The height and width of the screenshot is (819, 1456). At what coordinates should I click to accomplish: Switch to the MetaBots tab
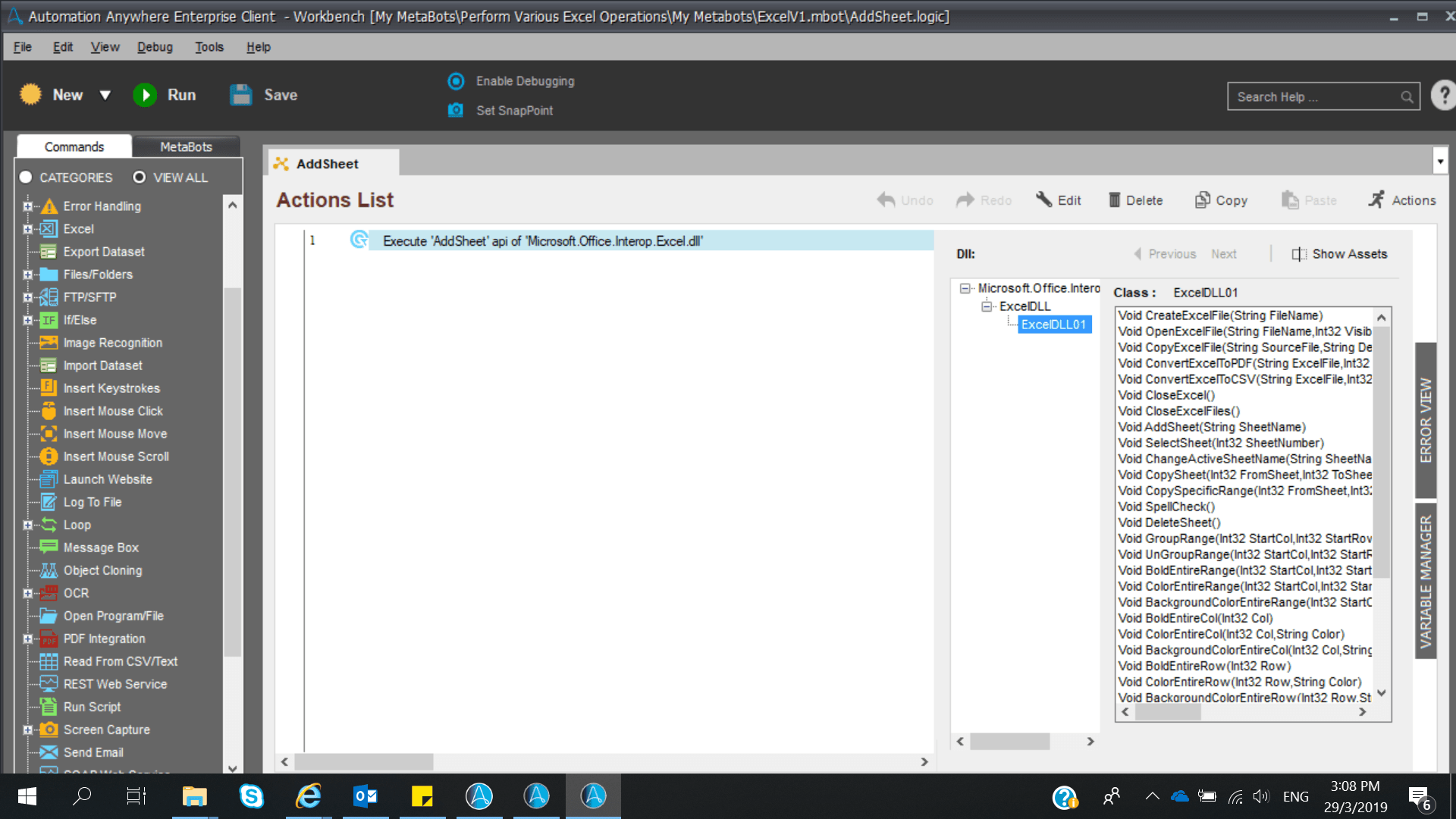coord(186,146)
